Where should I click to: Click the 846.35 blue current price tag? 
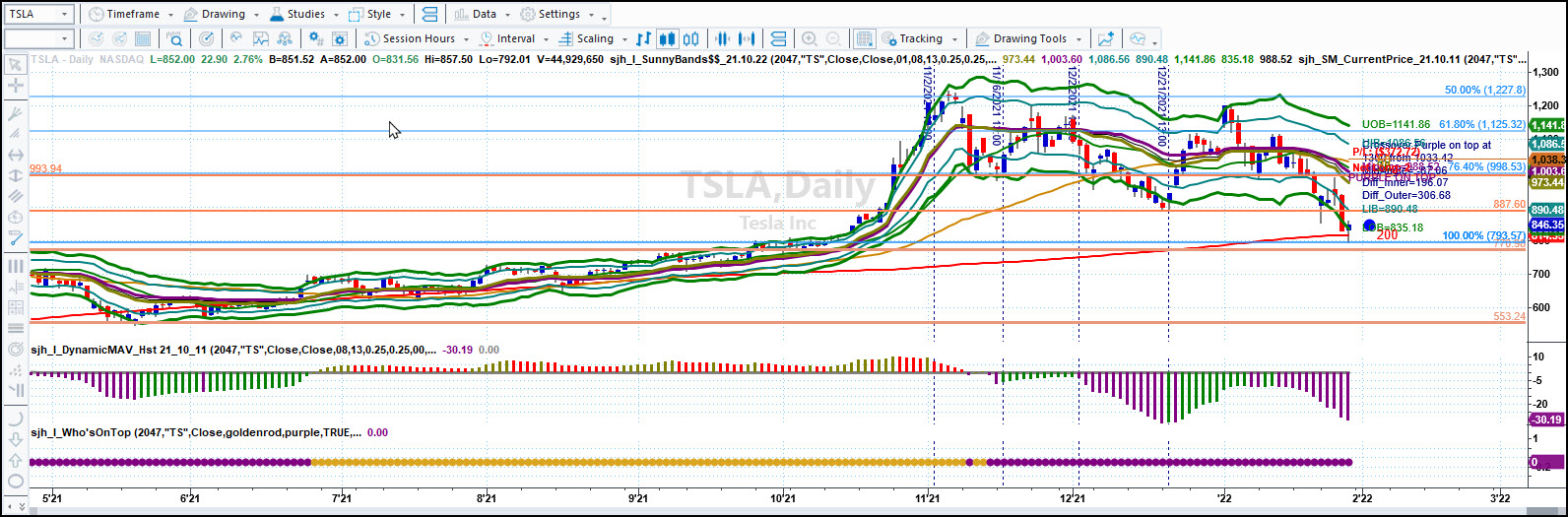[1547, 225]
